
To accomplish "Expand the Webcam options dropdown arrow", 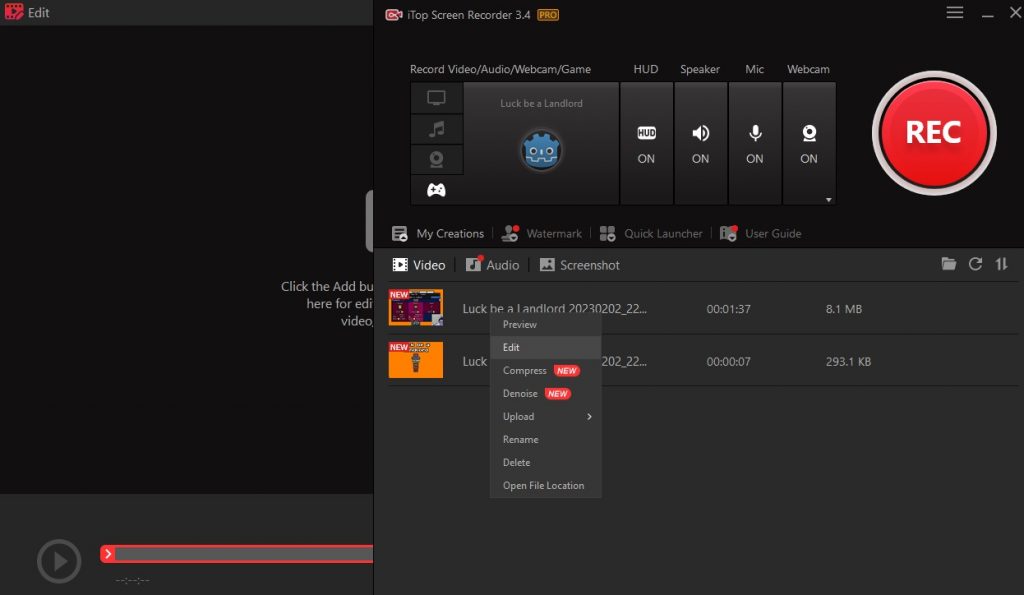I will [x=828, y=200].
